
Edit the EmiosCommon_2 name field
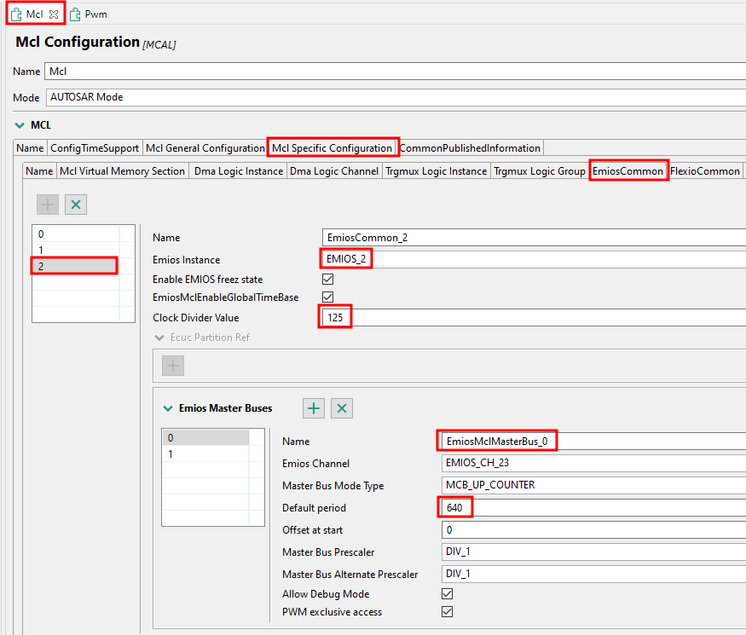(x=534, y=238)
